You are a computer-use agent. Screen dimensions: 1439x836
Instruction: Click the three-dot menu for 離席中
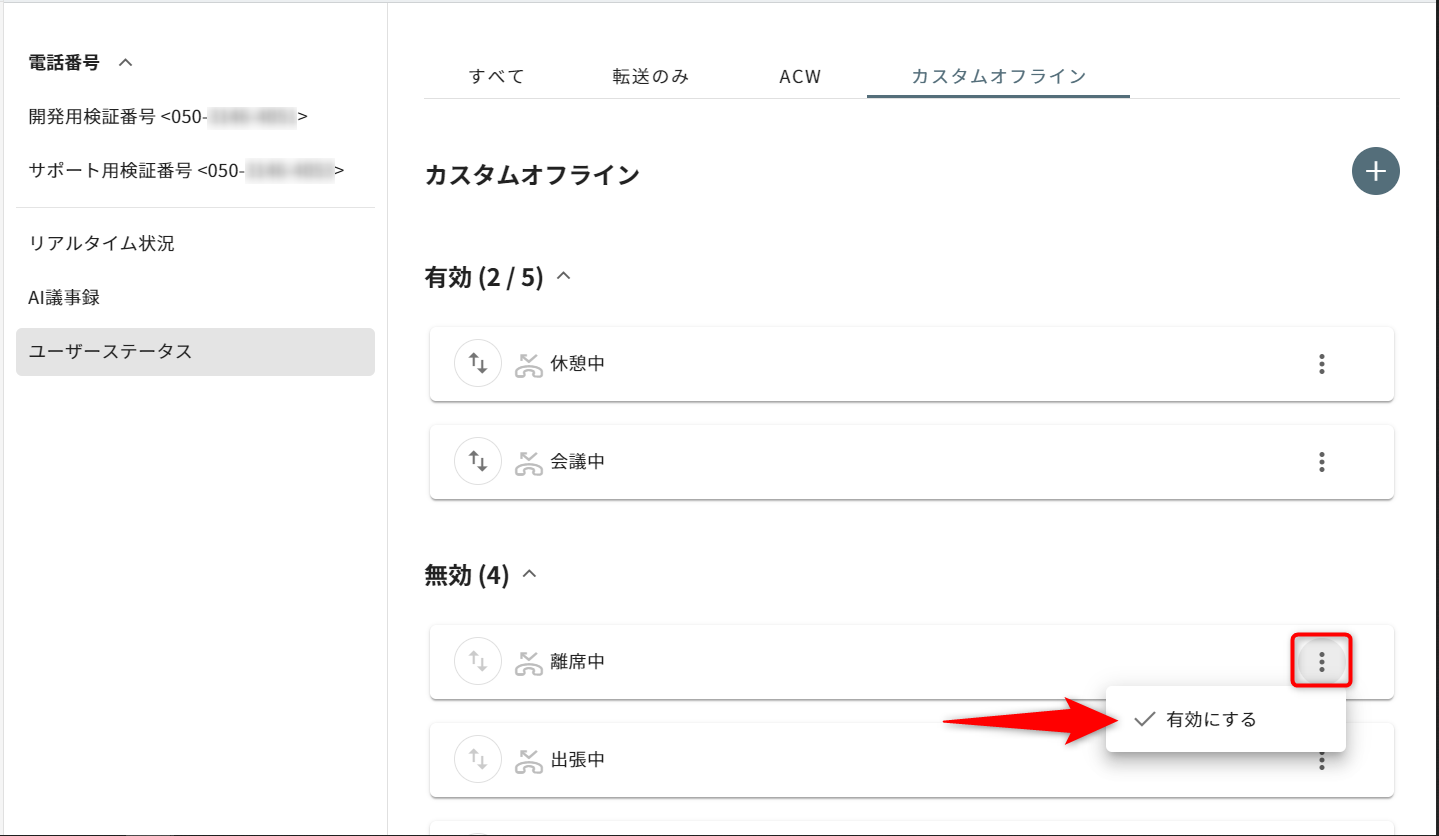[x=1321, y=661]
